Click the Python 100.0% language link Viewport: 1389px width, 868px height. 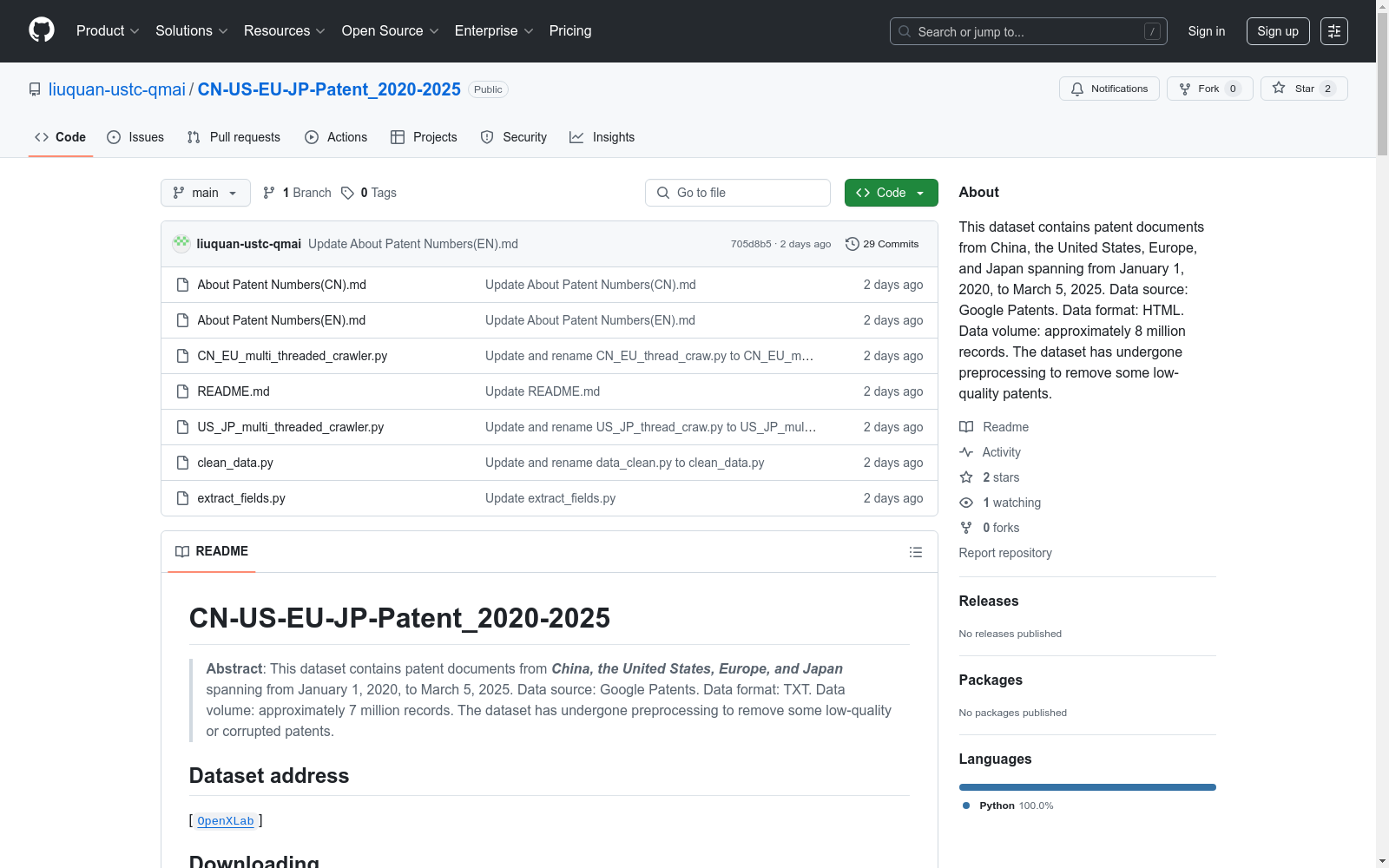tap(1008, 806)
